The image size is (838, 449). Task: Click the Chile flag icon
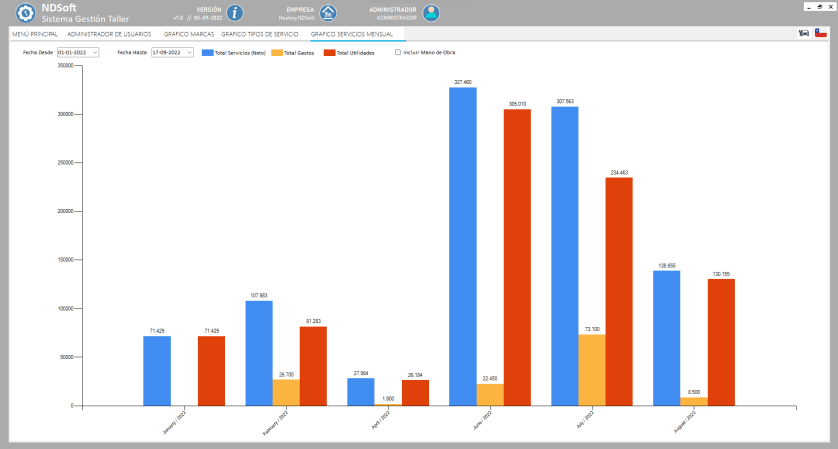click(x=821, y=33)
